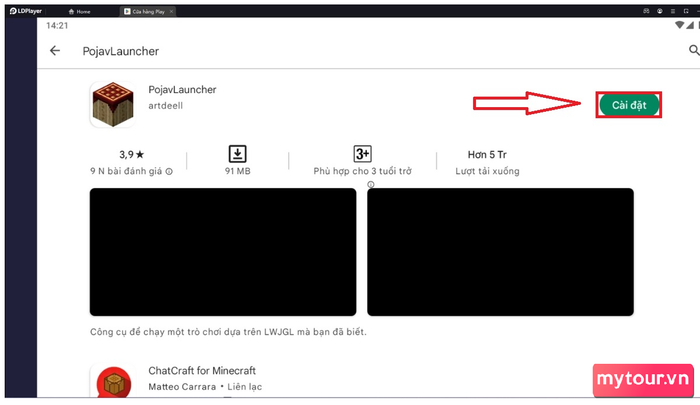This screenshot has width=700, height=405.
Task: Open developer page artdeell
Action: coord(166,106)
